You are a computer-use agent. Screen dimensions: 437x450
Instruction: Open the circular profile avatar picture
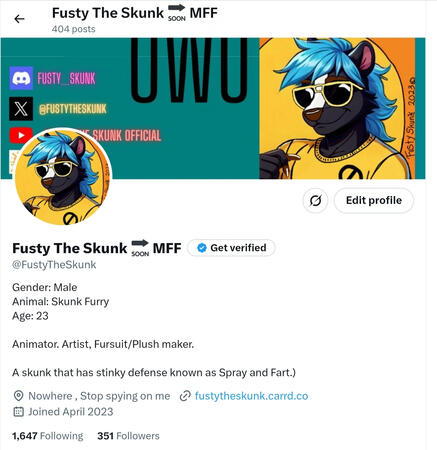pyautogui.click(x=62, y=177)
